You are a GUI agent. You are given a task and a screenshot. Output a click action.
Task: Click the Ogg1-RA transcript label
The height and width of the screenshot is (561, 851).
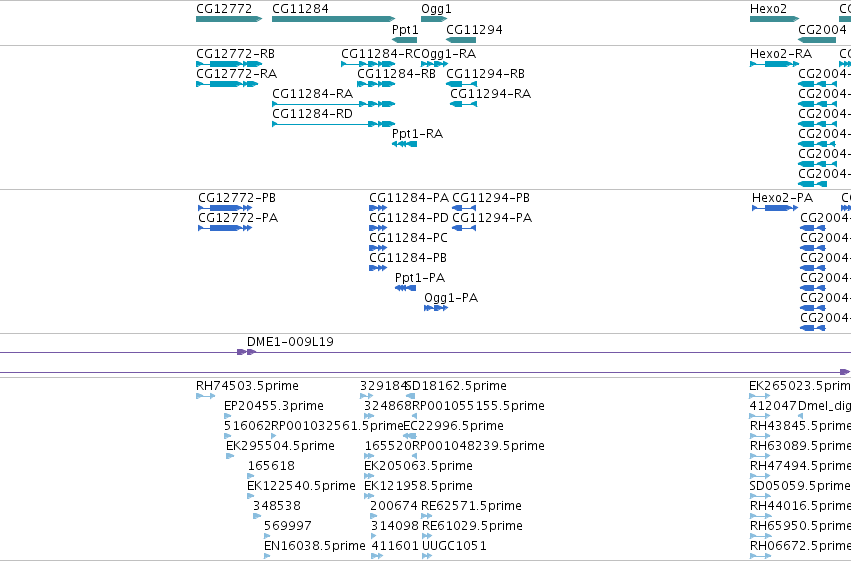pos(448,54)
